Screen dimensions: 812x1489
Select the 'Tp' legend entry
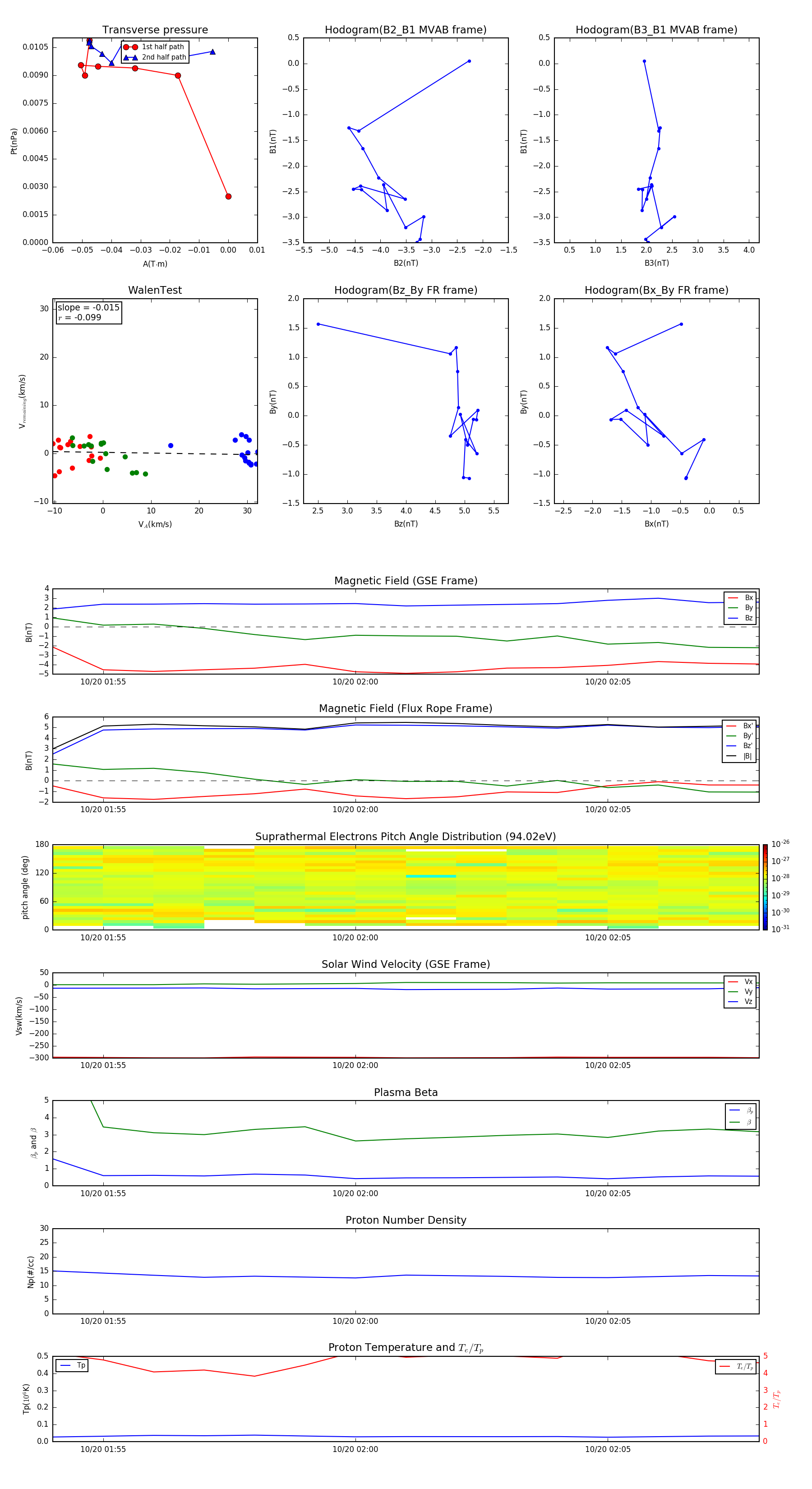73,1365
